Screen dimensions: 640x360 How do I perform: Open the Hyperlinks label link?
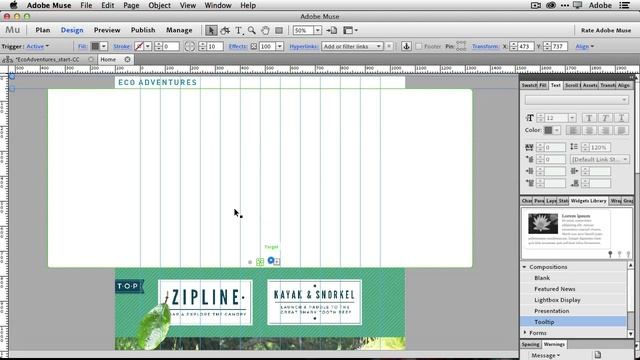pos(303,47)
